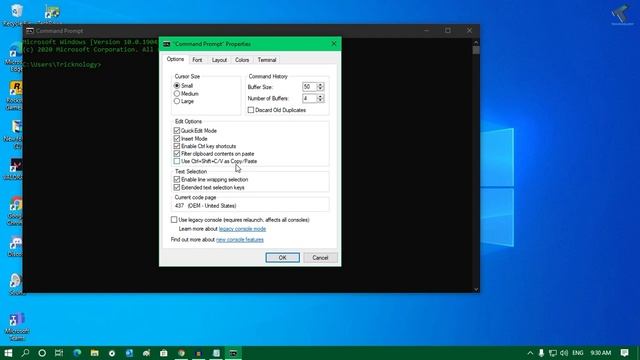640x360 pixels.
Task: Enable Use legacy console checkbox
Action: pos(174,220)
